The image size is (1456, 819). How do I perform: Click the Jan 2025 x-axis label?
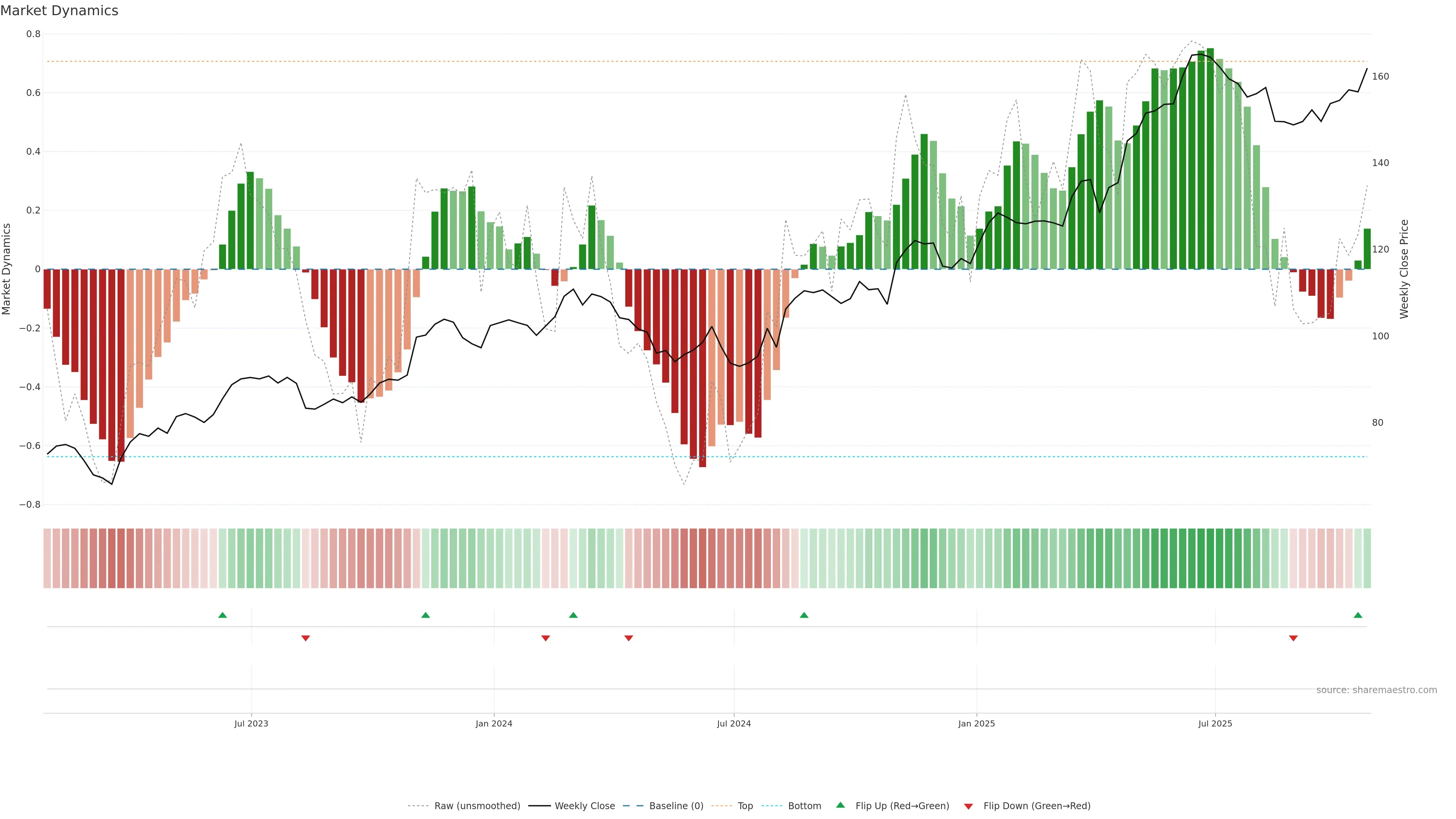pos(976,723)
